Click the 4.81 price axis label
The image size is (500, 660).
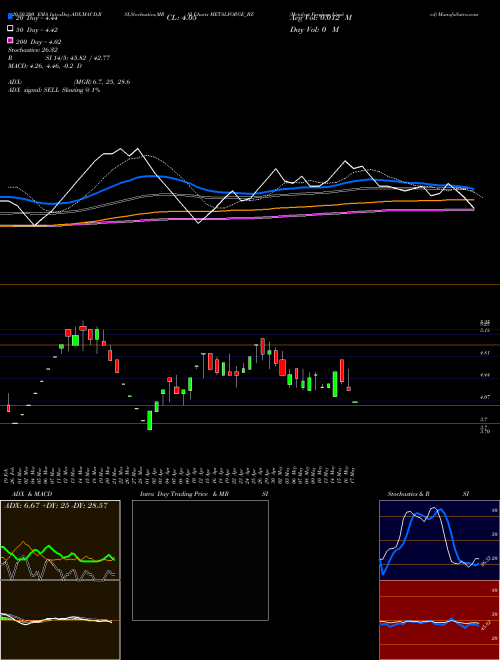coord(484,353)
